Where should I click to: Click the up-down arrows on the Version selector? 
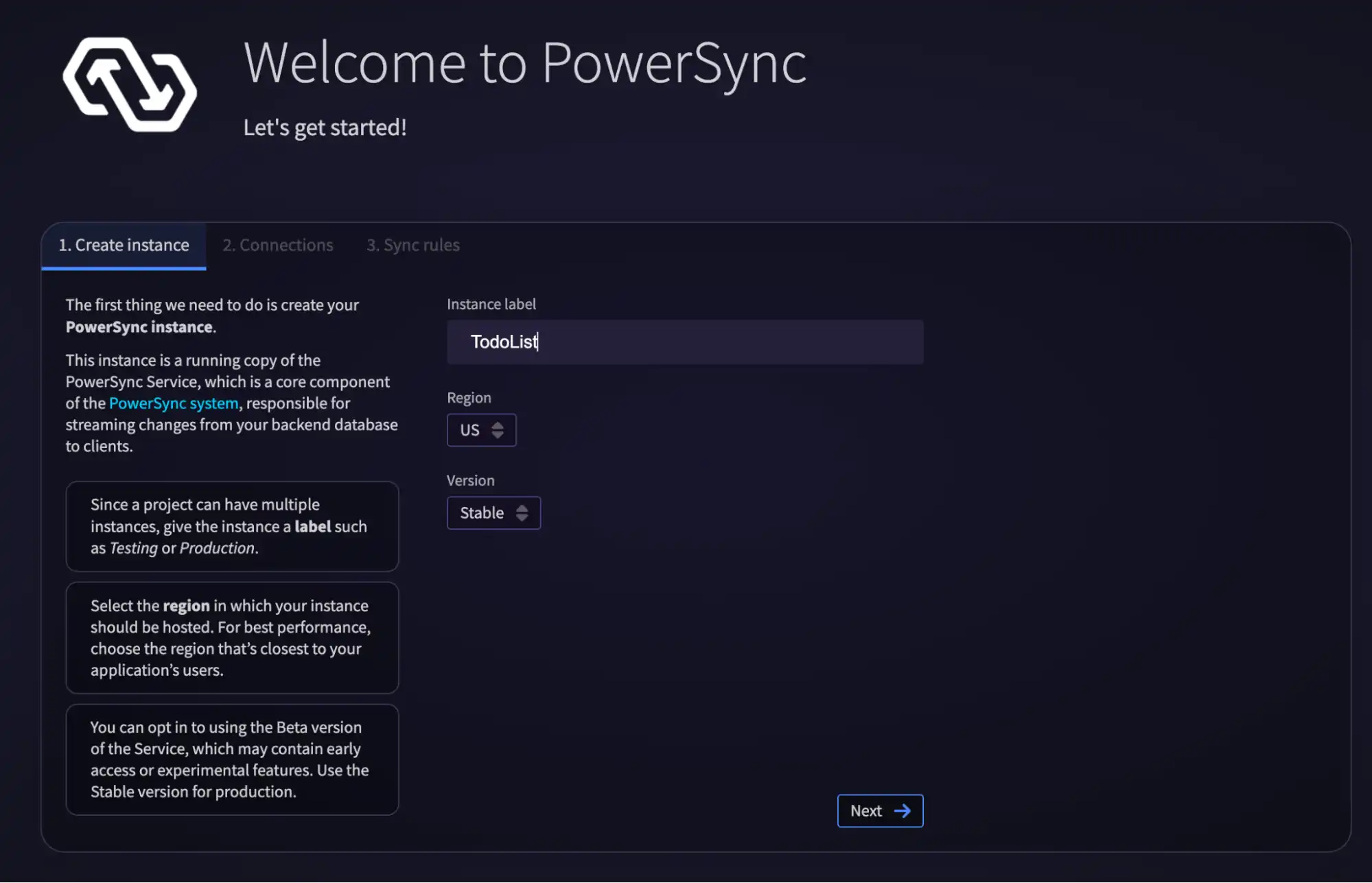(x=522, y=513)
